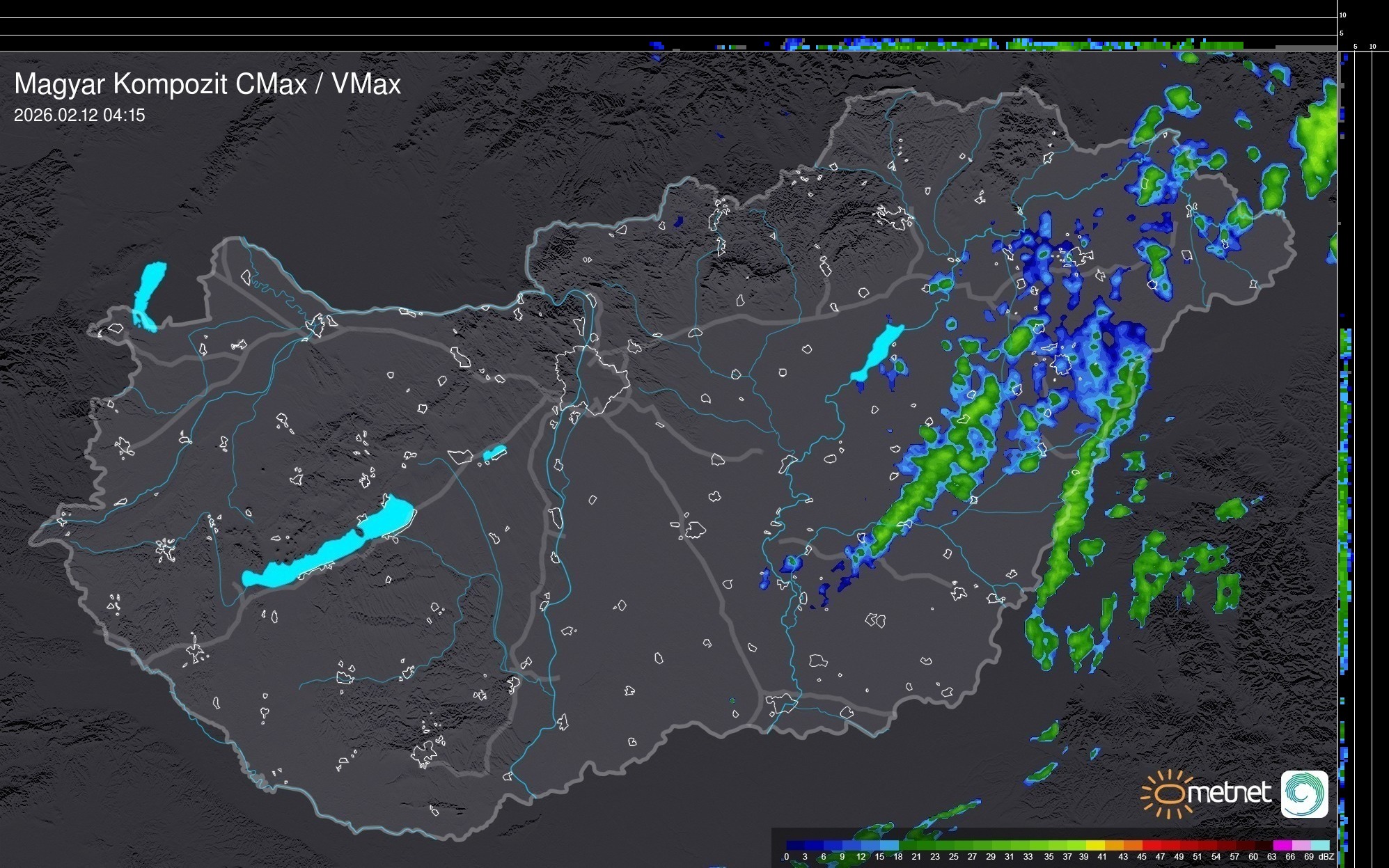Click the top-right 10 scale label

point(1342,15)
